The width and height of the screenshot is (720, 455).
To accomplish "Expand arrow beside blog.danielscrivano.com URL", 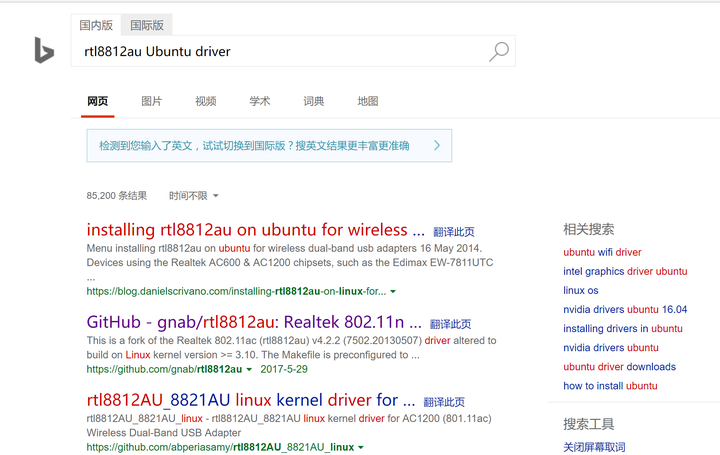I will [x=393, y=292].
